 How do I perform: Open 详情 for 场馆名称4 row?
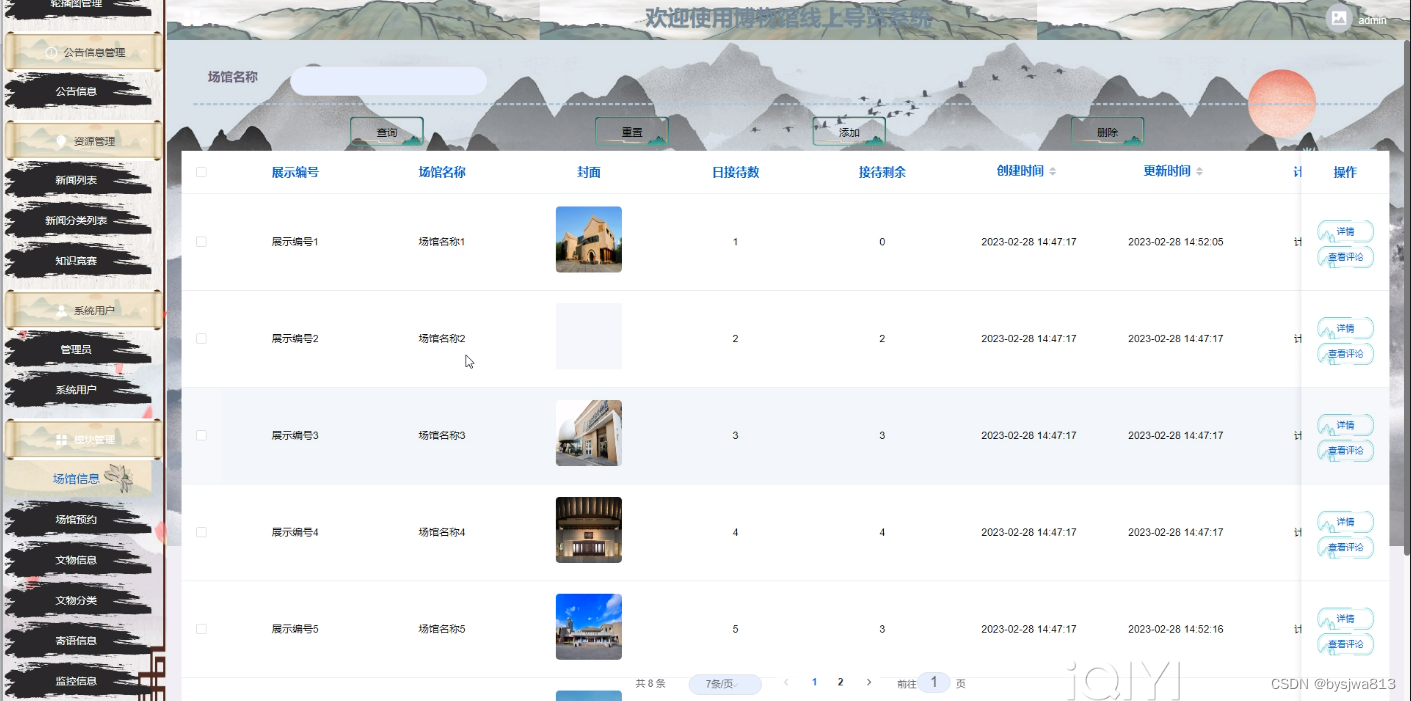[1345, 522]
